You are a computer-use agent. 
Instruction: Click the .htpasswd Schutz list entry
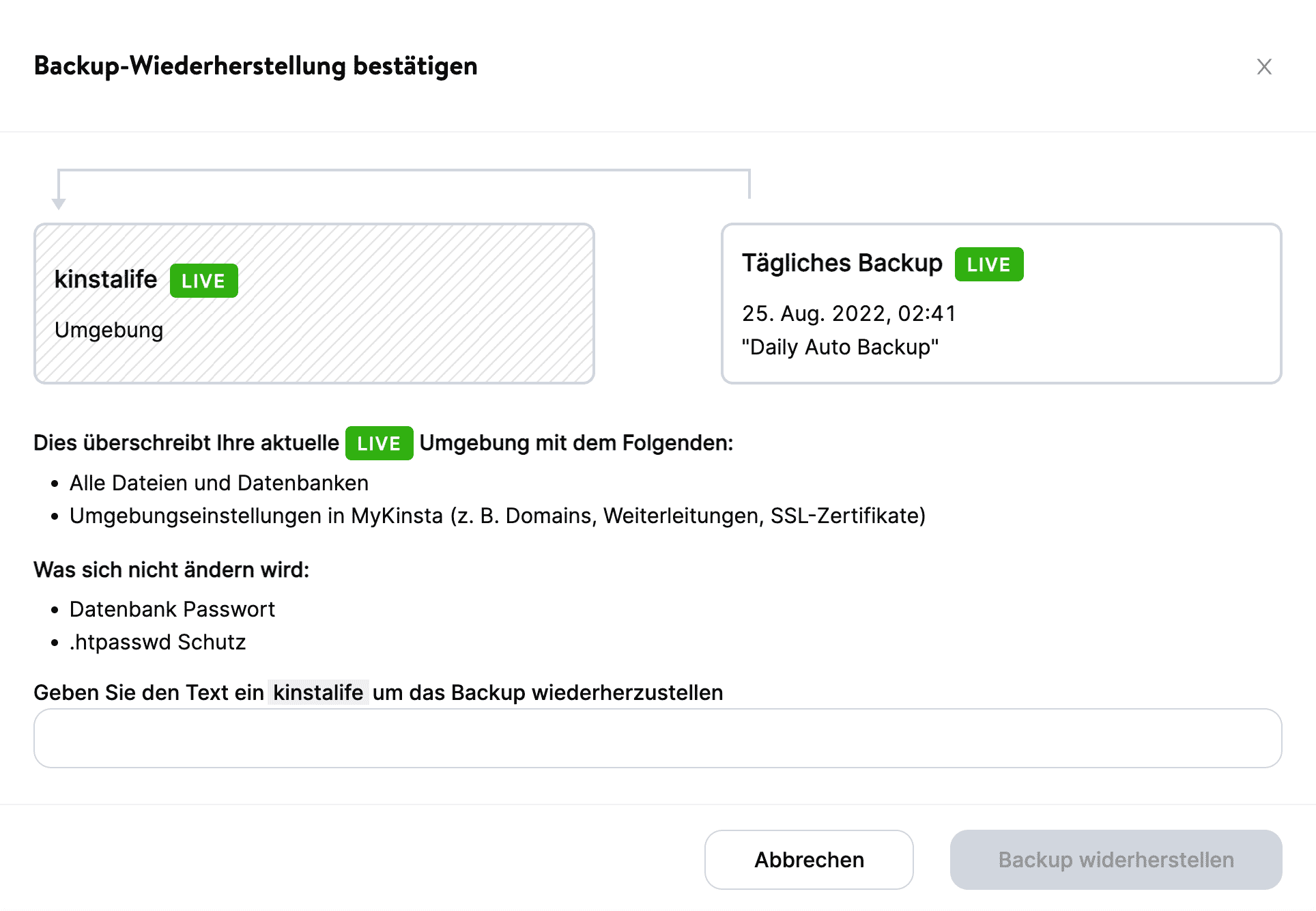coord(158,641)
